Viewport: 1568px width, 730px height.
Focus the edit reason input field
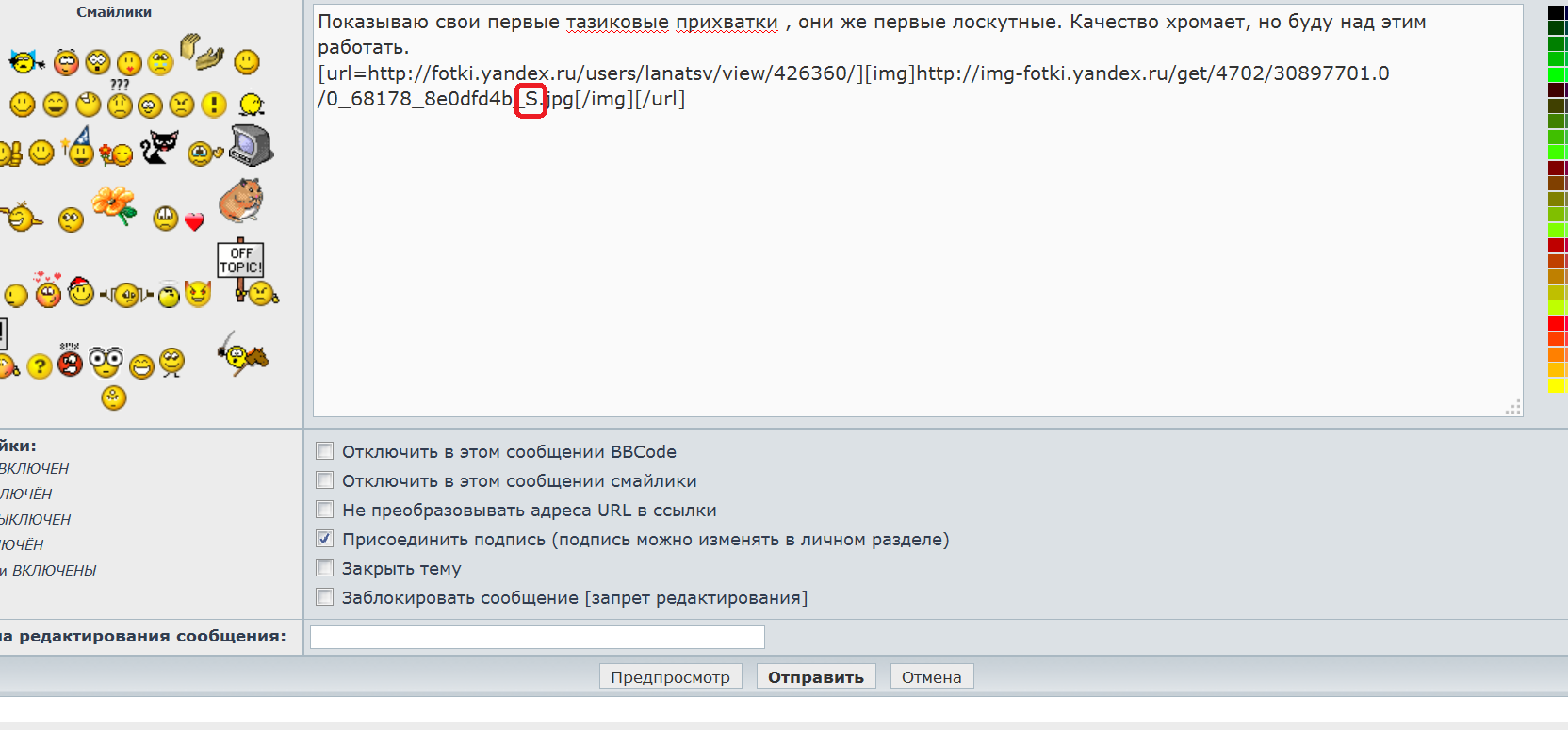coord(537,638)
